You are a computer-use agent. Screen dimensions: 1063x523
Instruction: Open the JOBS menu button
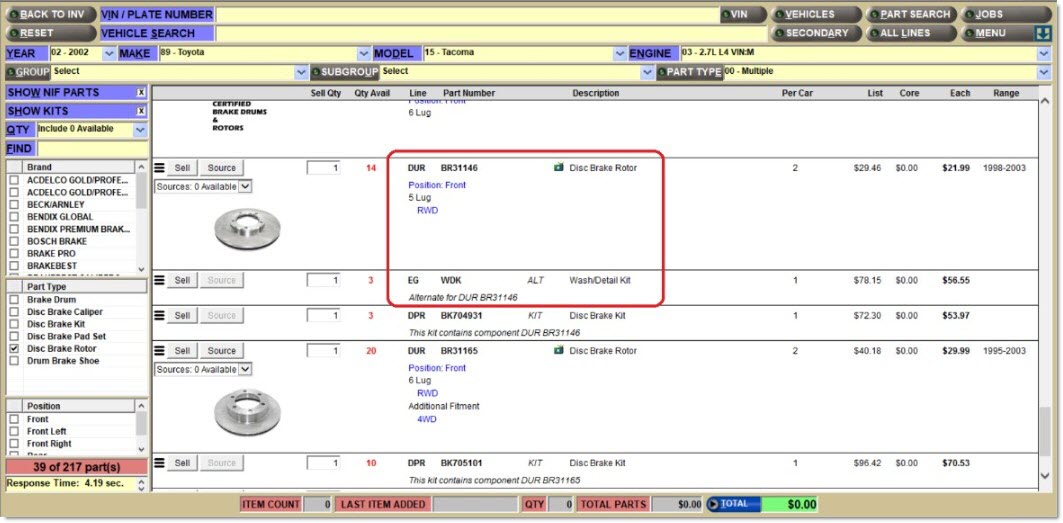tap(998, 14)
